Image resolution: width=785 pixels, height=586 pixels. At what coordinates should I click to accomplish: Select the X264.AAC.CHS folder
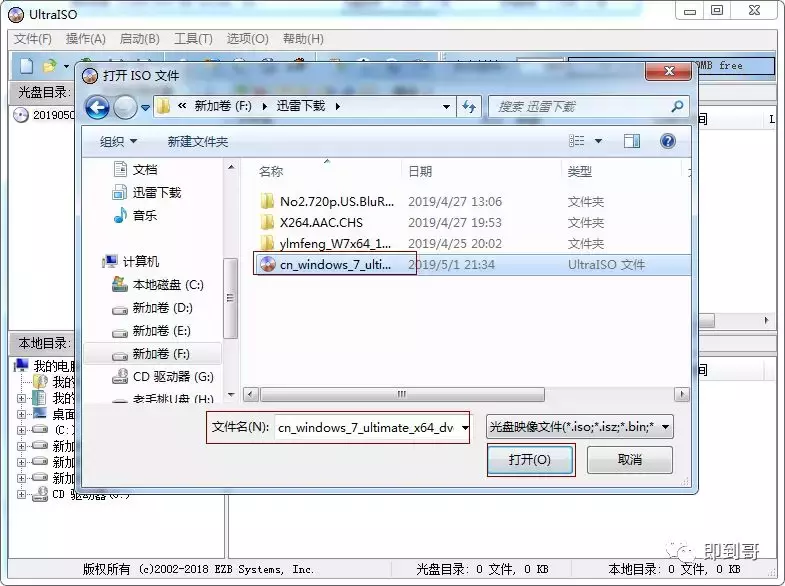[x=311, y=223]
